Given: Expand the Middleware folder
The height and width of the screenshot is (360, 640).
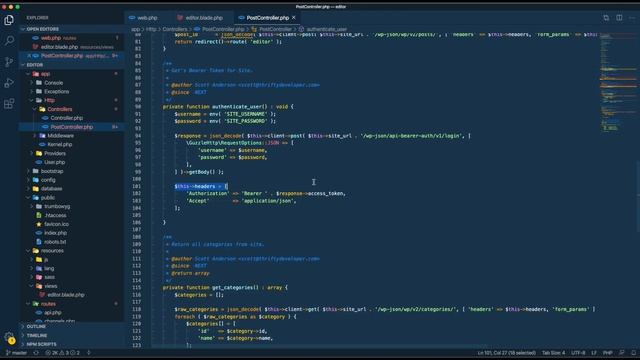Looking at the screenshot, I should pyautogui.click(x=60, y=136).
